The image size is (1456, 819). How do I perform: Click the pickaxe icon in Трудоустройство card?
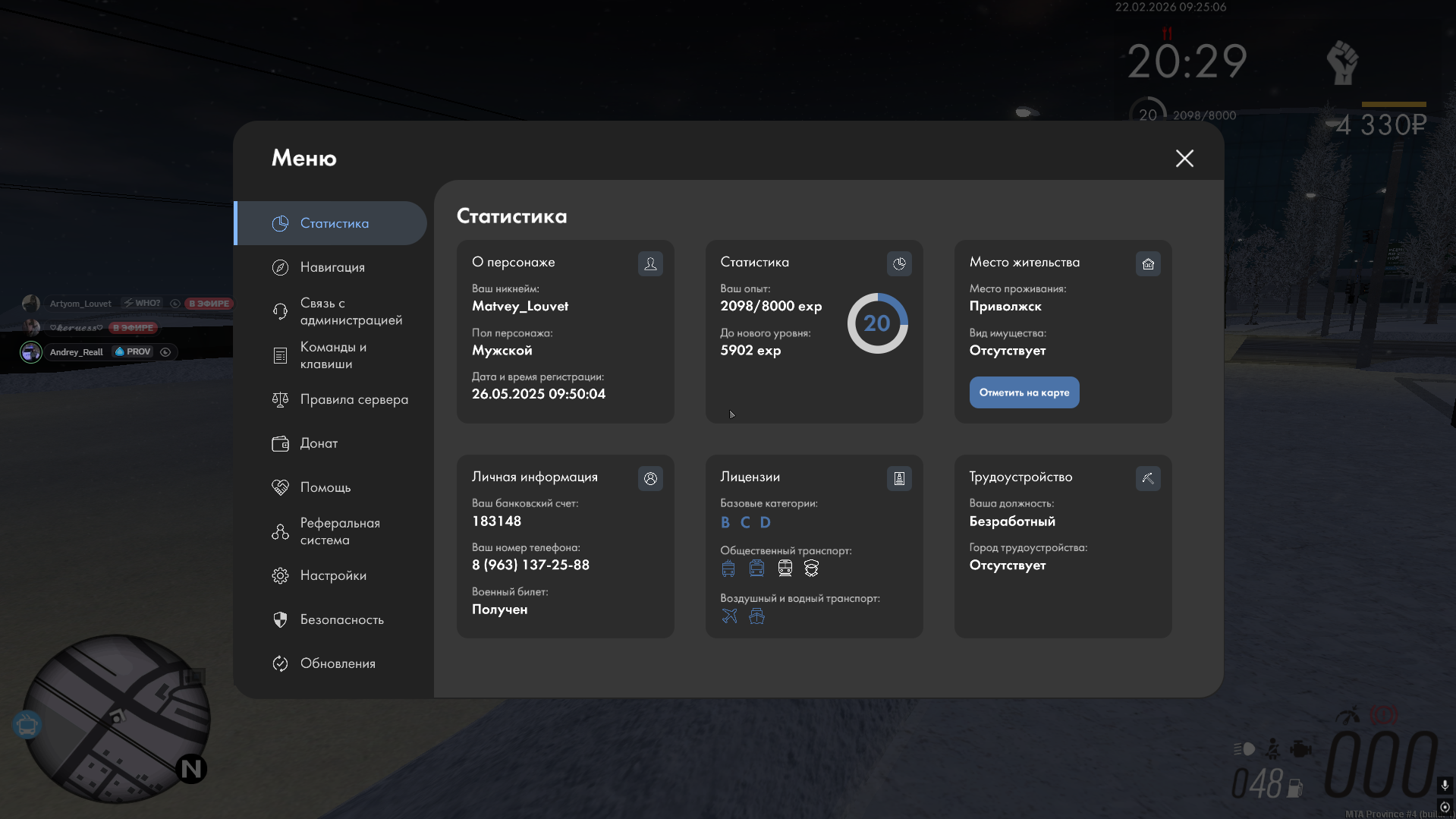1148,478
